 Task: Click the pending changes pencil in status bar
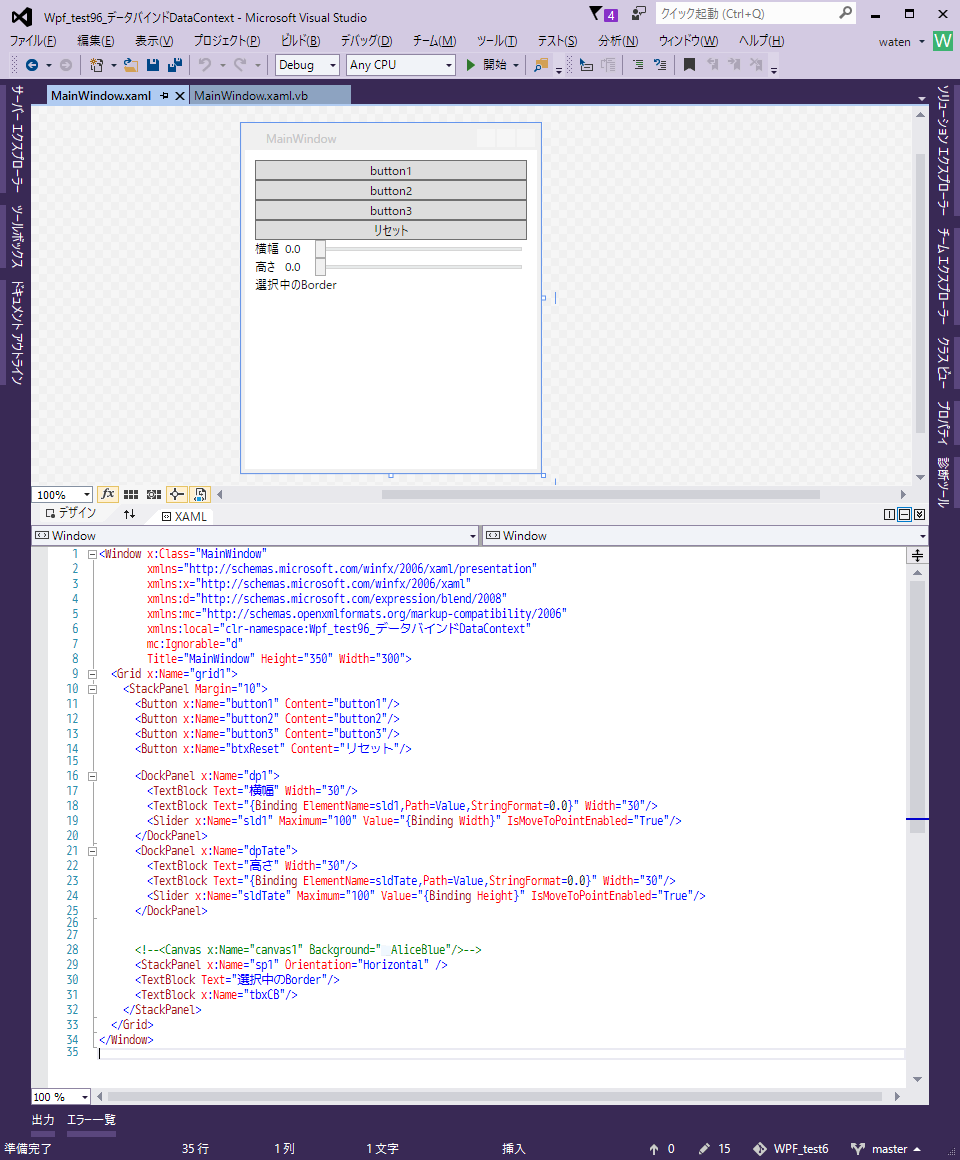(704, 1149)
